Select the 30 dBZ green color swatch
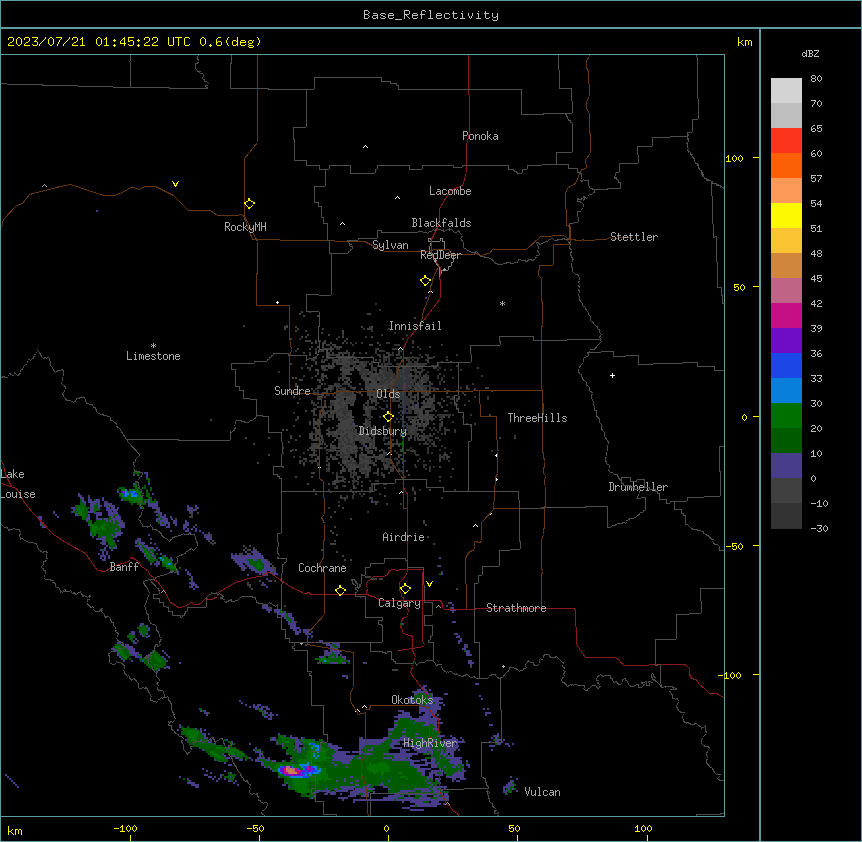 point(786,416)
